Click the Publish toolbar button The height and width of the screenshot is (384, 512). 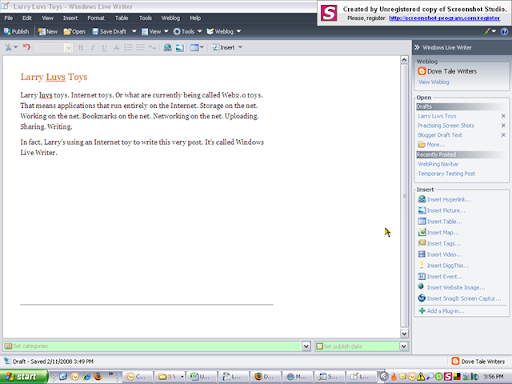[x=16, y=31]
